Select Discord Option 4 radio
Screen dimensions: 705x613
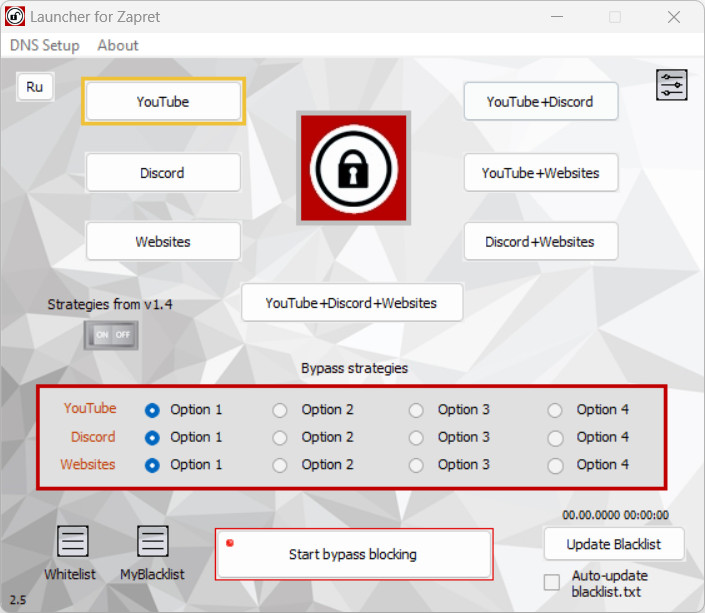point(555,438)
